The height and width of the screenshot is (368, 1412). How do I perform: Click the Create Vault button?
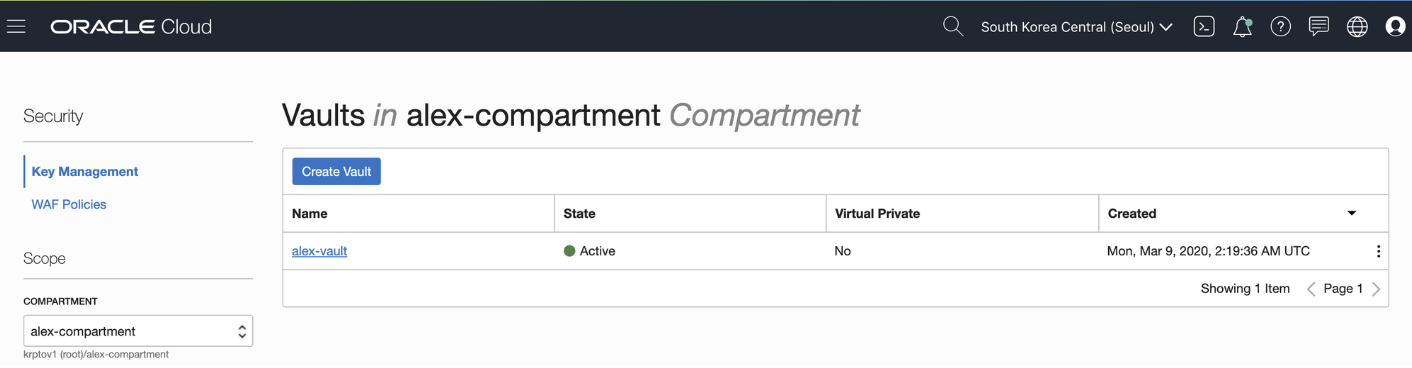[336, 171]
